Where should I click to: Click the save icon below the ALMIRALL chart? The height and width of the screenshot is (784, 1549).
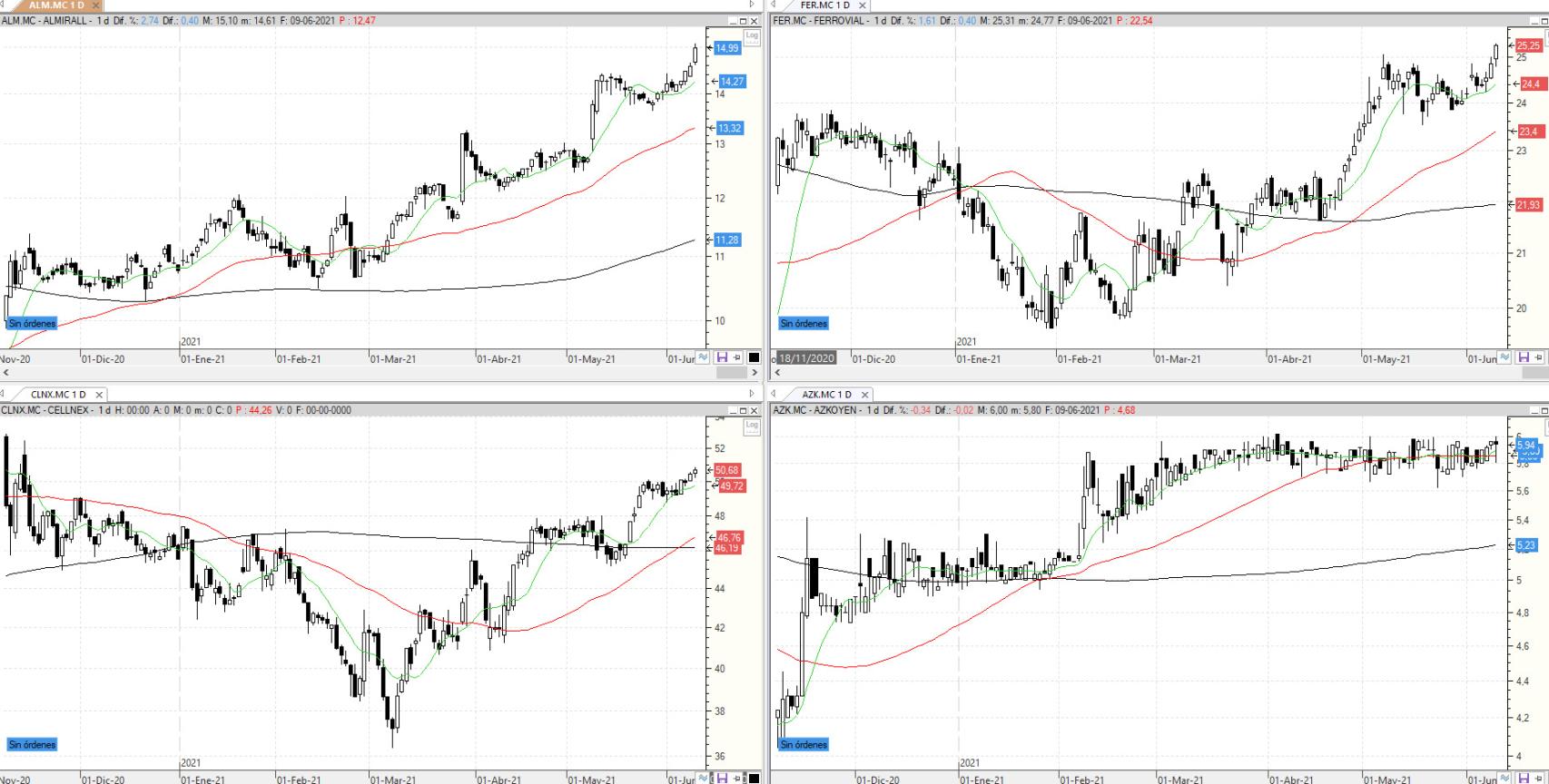(x=722, y=358)
